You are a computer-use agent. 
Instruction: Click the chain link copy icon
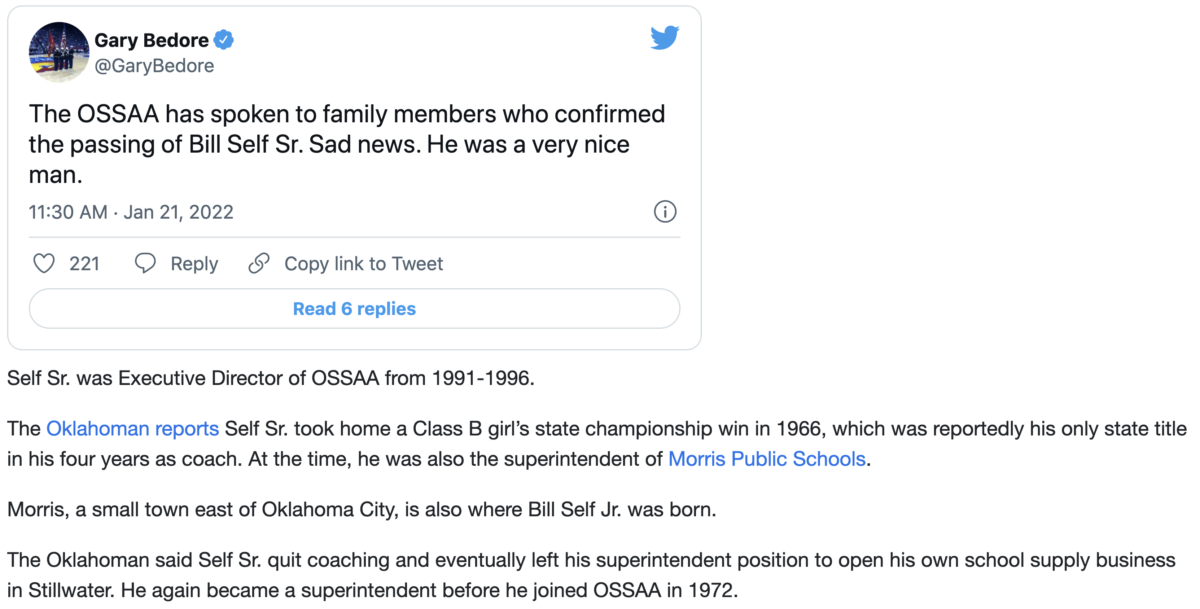[x=259, y=264]
